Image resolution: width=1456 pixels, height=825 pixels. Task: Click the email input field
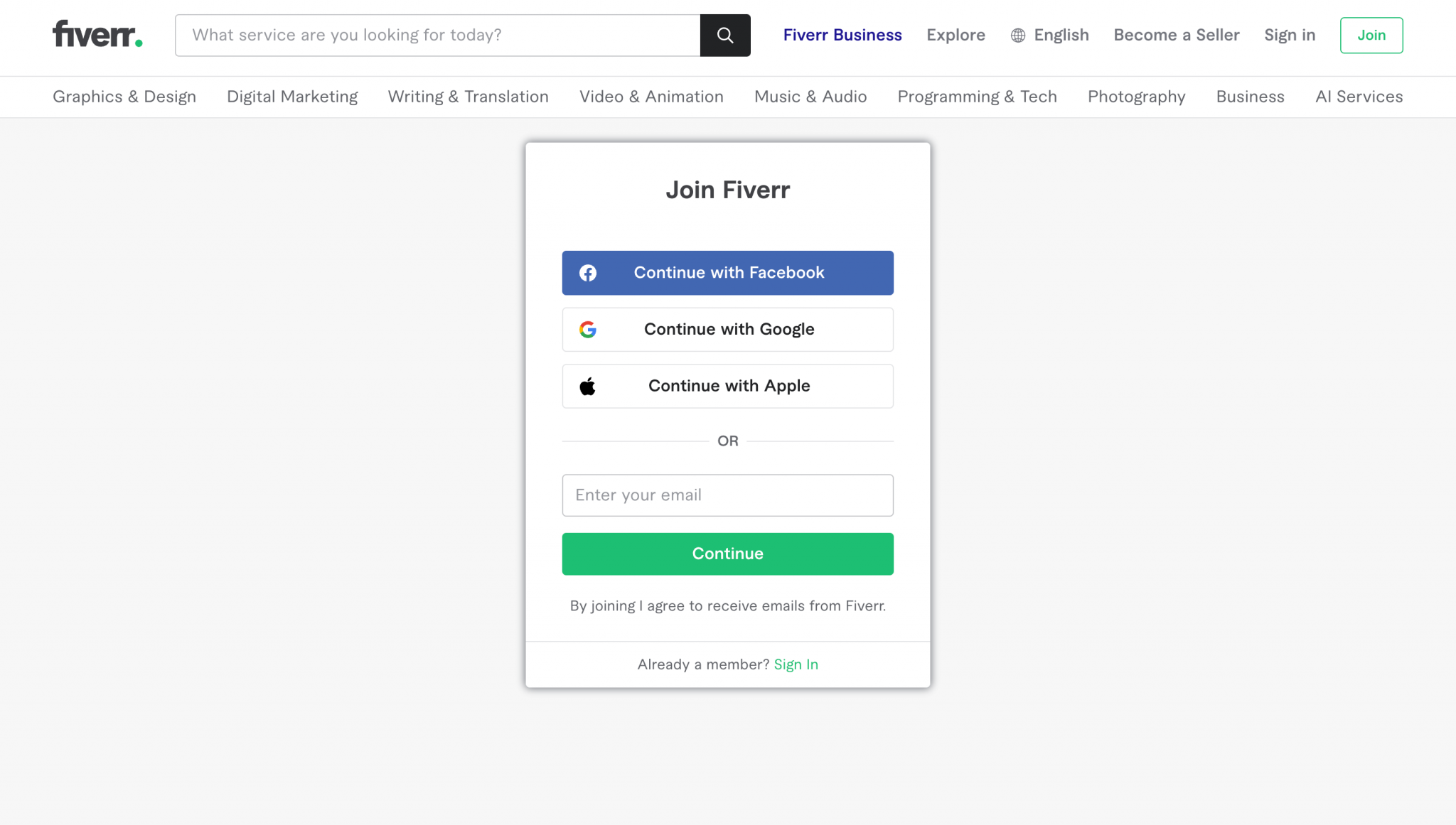click(727, 495)
